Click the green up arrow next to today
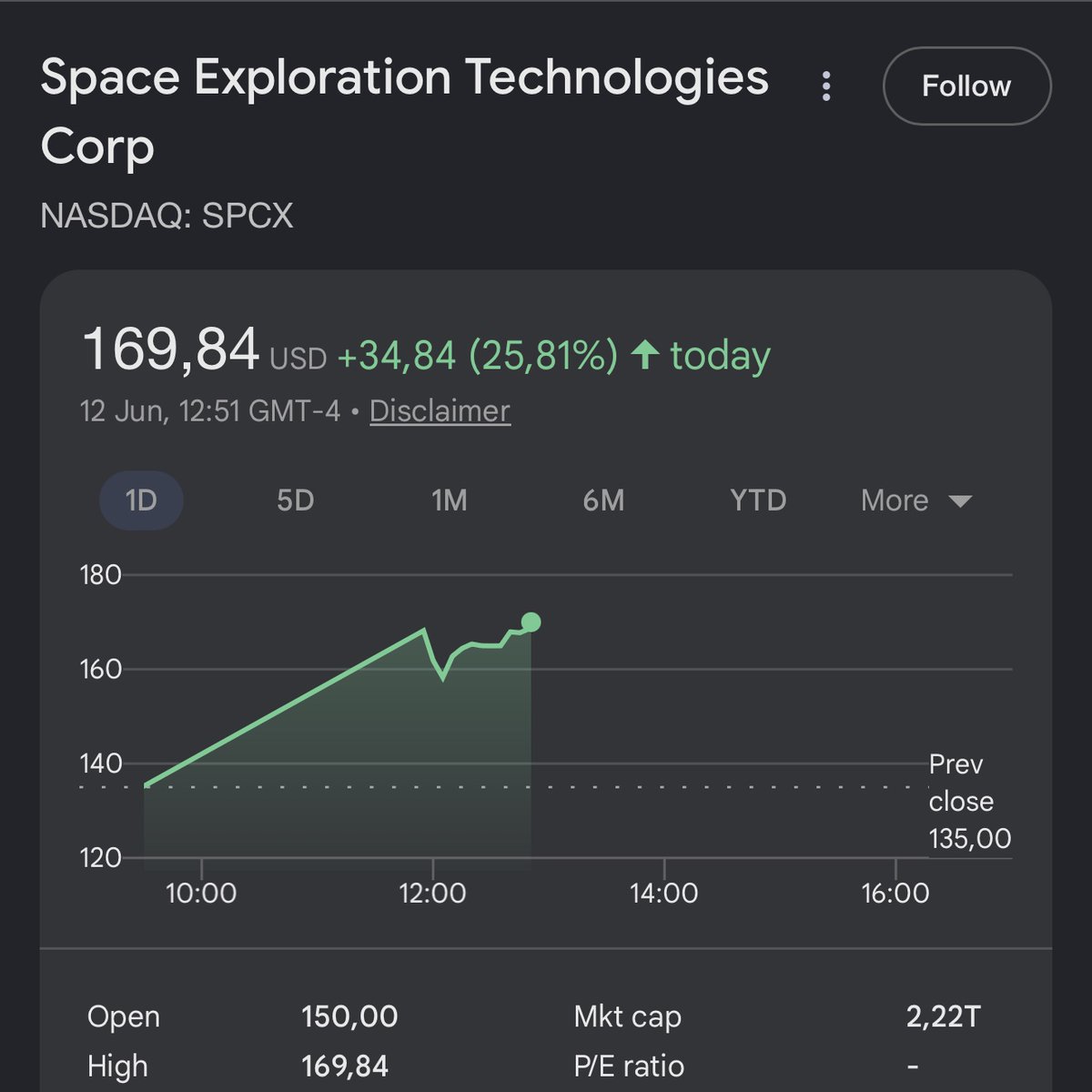Screen dimensions: 1092x1092 (x=645, y=354)
